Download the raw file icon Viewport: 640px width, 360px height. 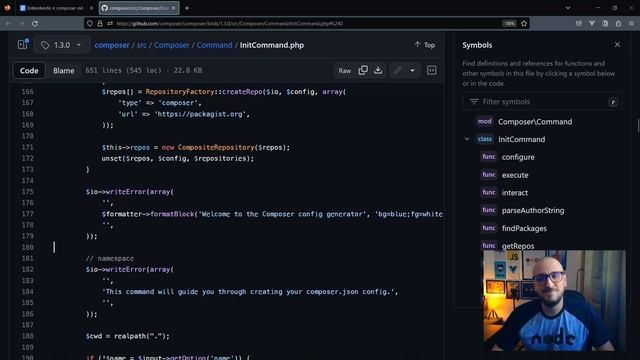(x=378, y=70)
